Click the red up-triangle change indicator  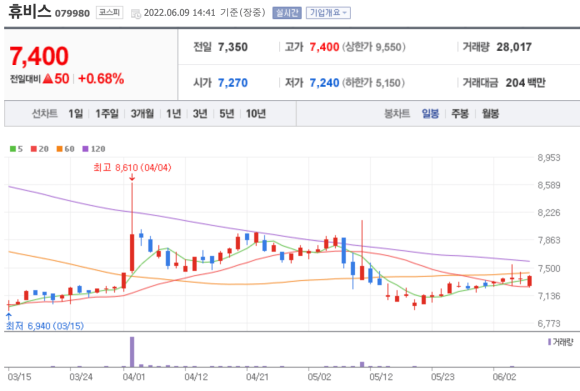point(48,78)
